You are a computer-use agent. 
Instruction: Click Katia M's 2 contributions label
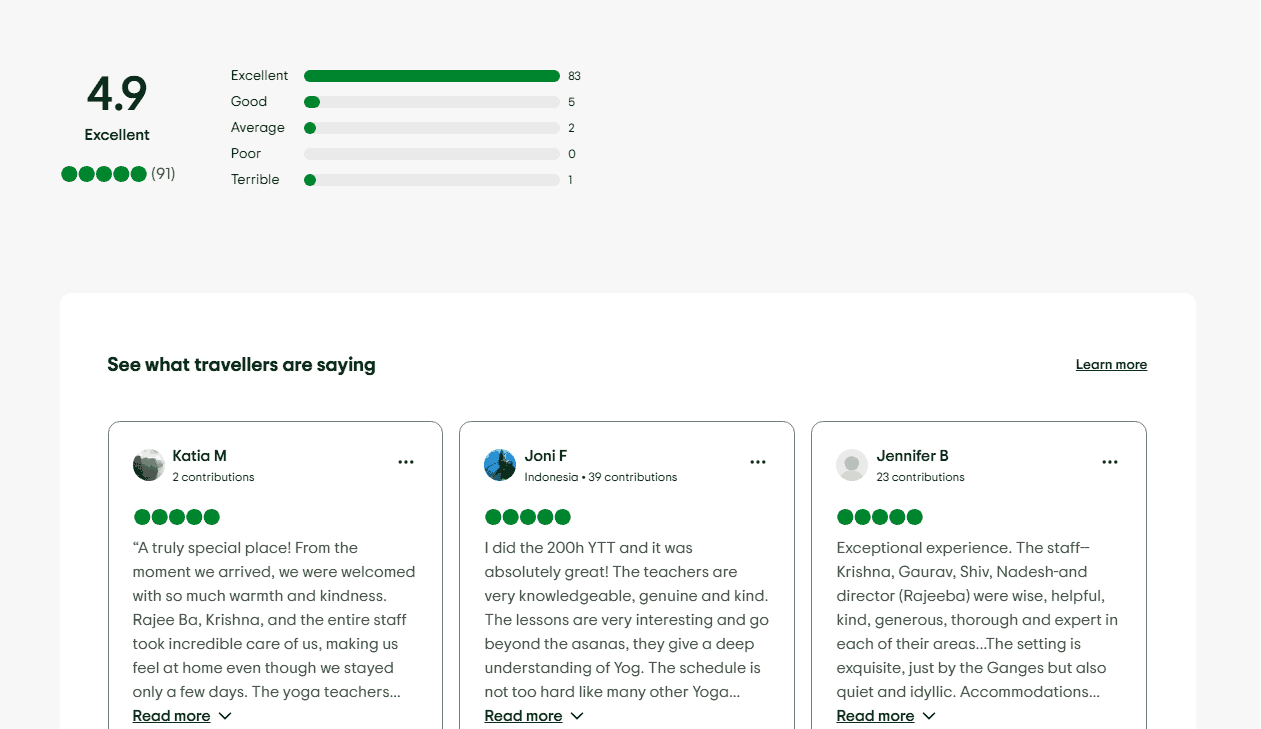pos(213,477)
